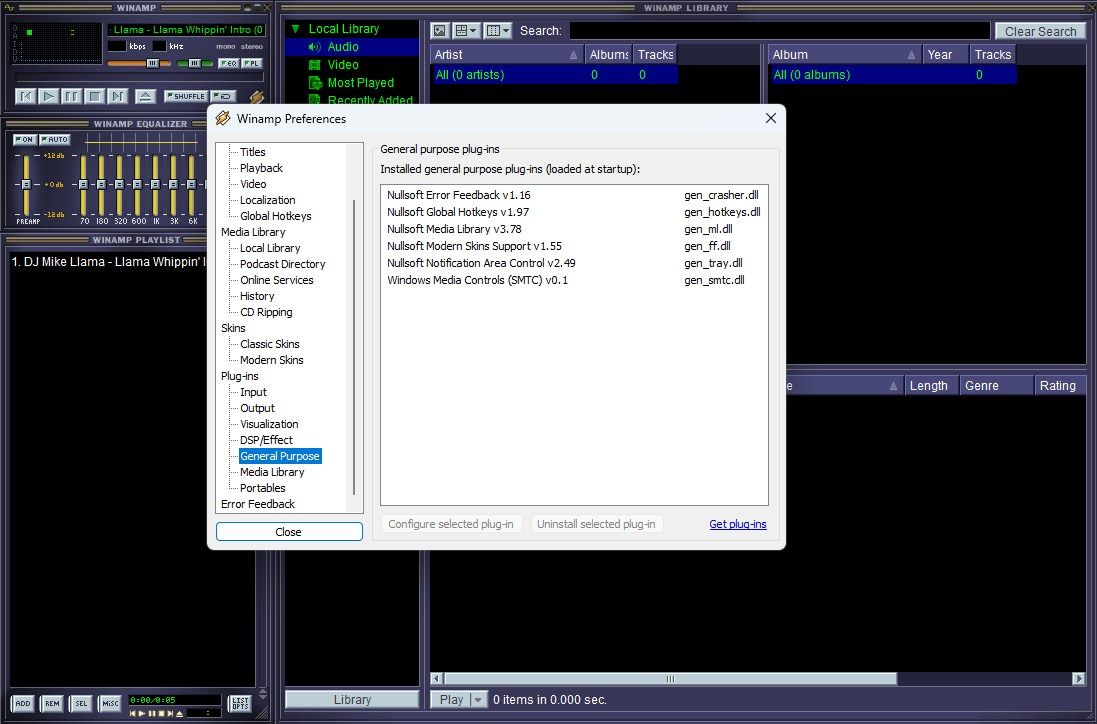Click the Pause button in Winamp main window

click(71, 97)
